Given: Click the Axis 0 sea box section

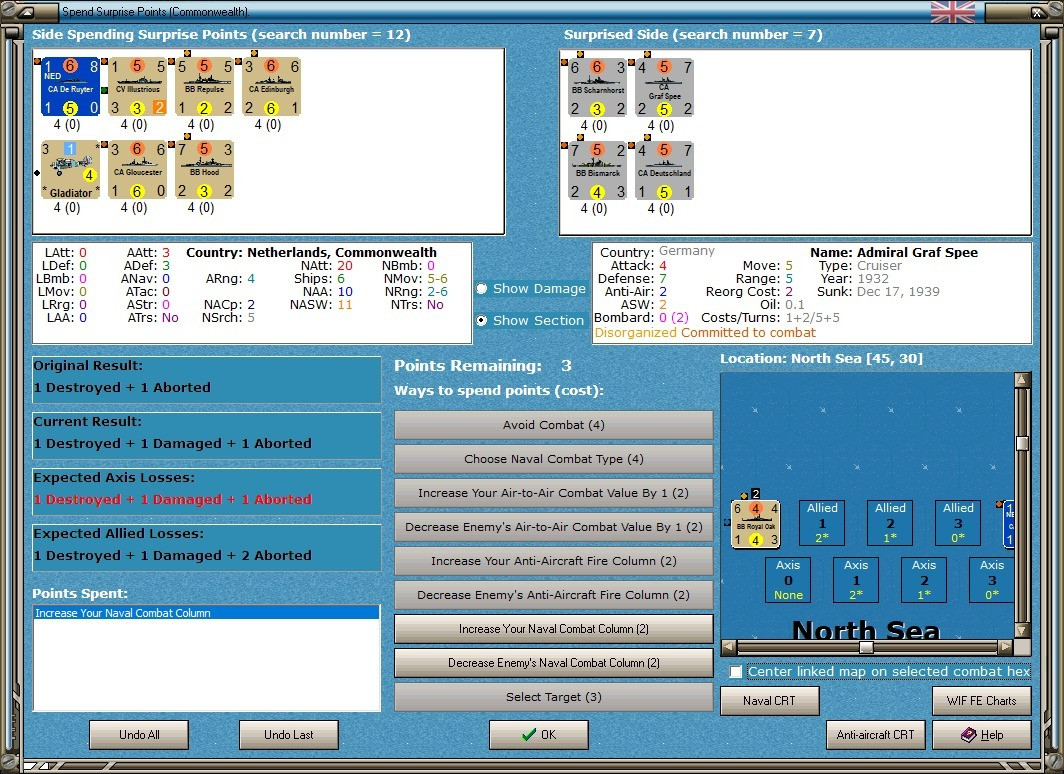Looking at the screenshot, I should tap(788, 579).
